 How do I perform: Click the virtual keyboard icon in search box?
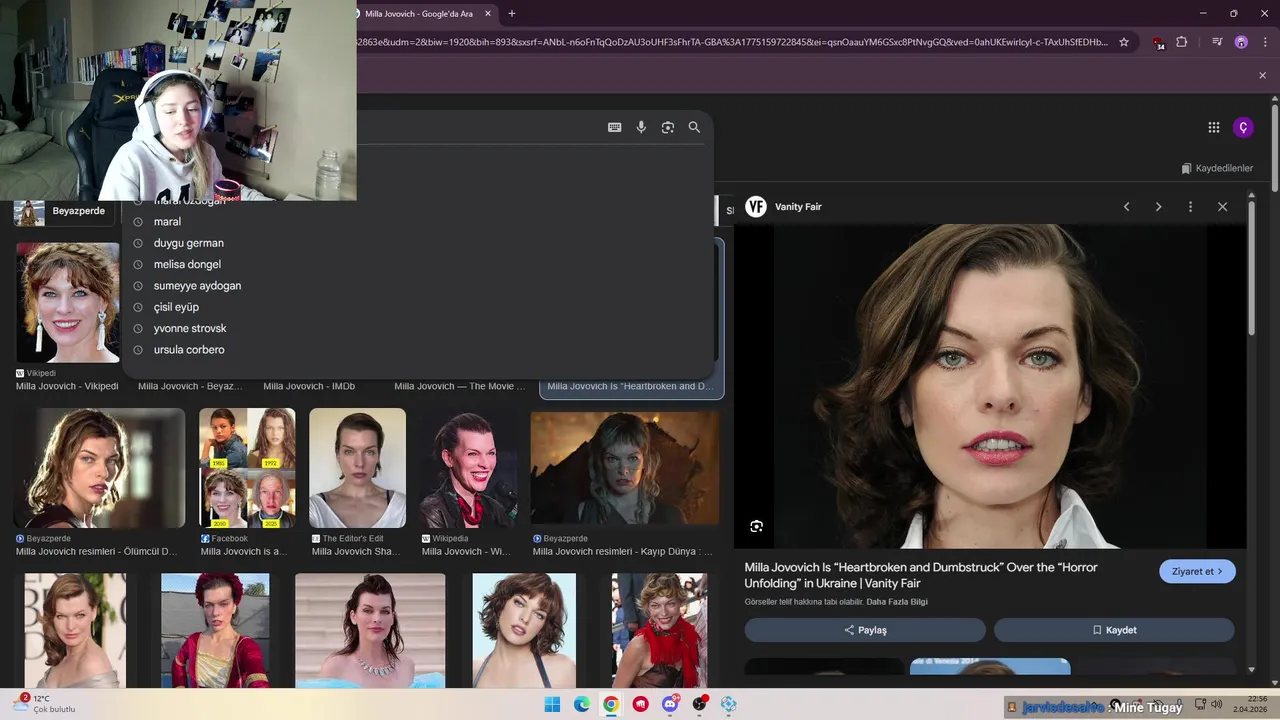[614, 127]
